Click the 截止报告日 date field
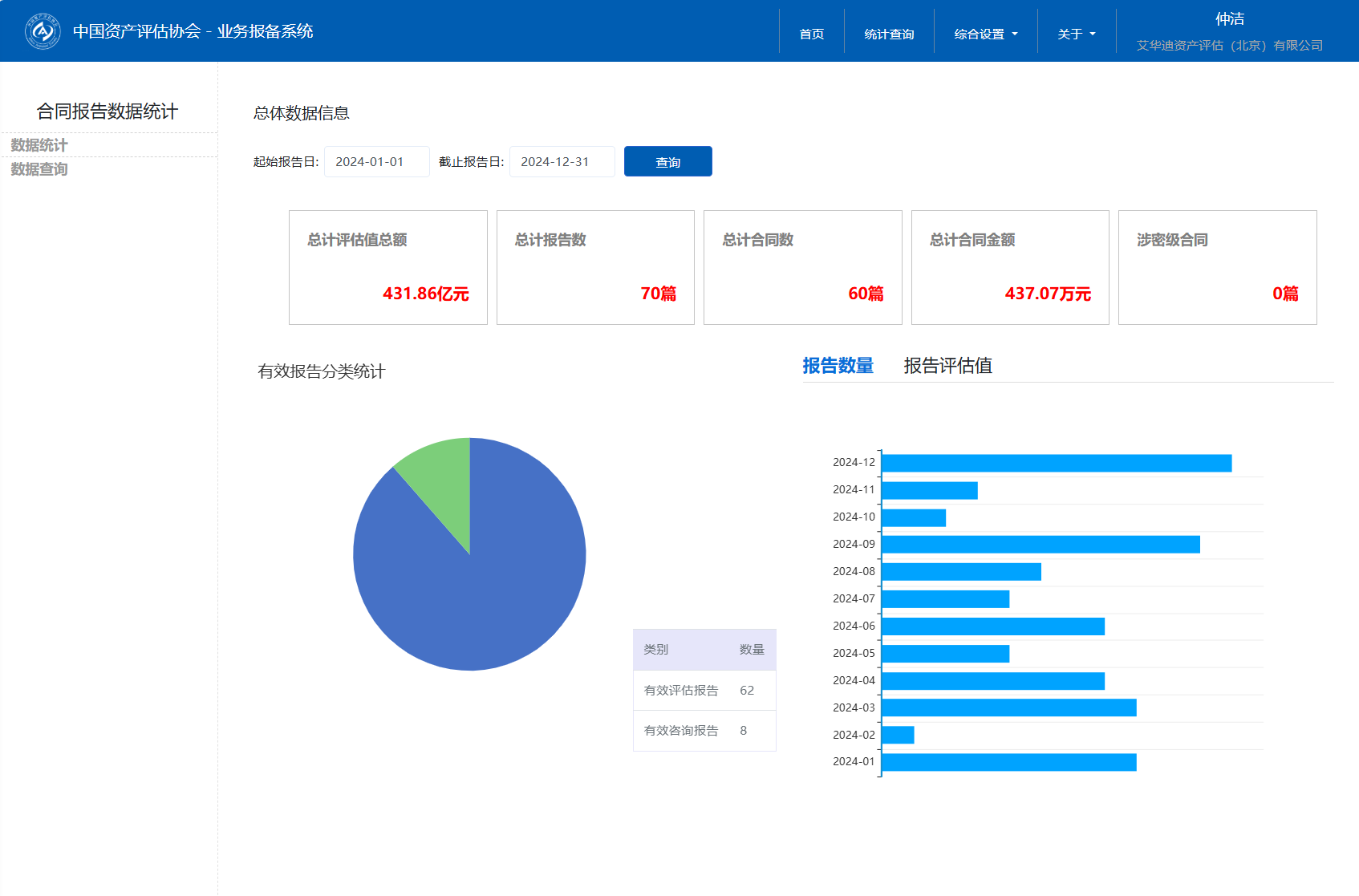This screenshot has width=1359, height=896. point(562,162)
